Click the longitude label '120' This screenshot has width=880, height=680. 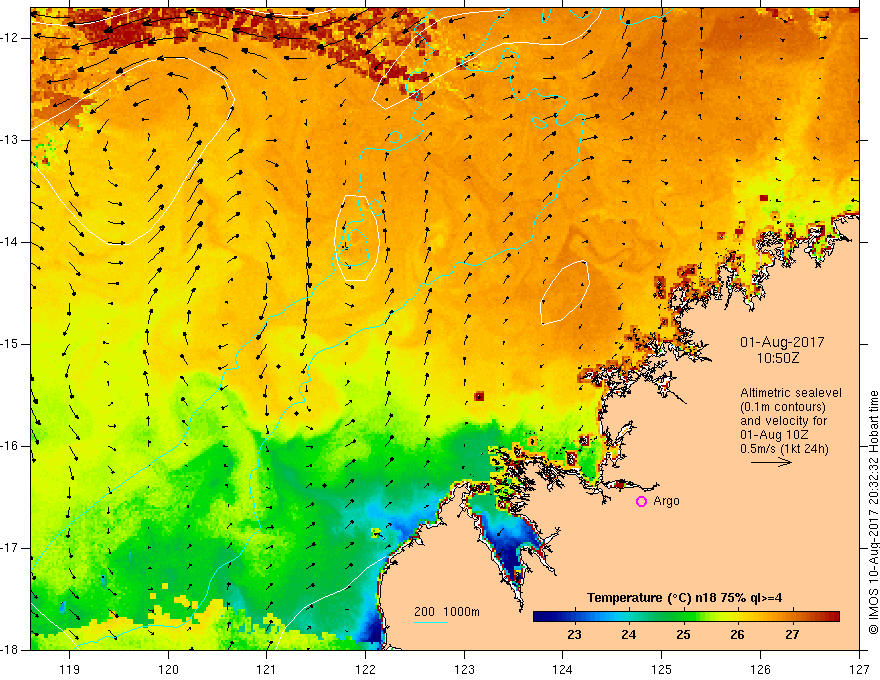168,669
